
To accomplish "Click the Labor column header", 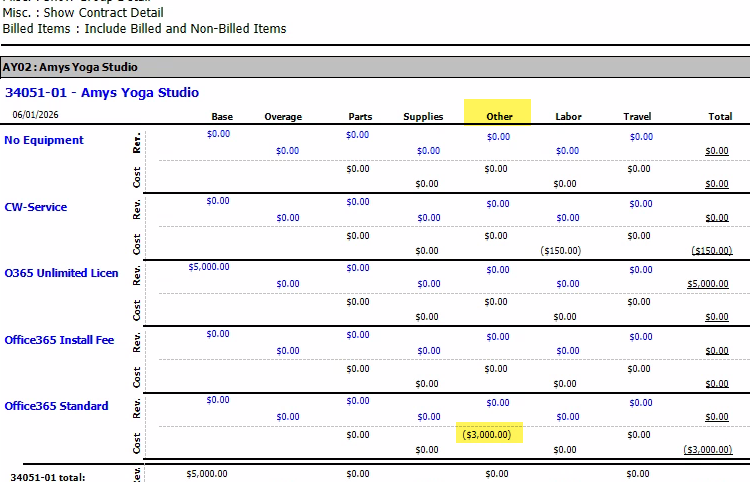I will [x=569, y=117].
